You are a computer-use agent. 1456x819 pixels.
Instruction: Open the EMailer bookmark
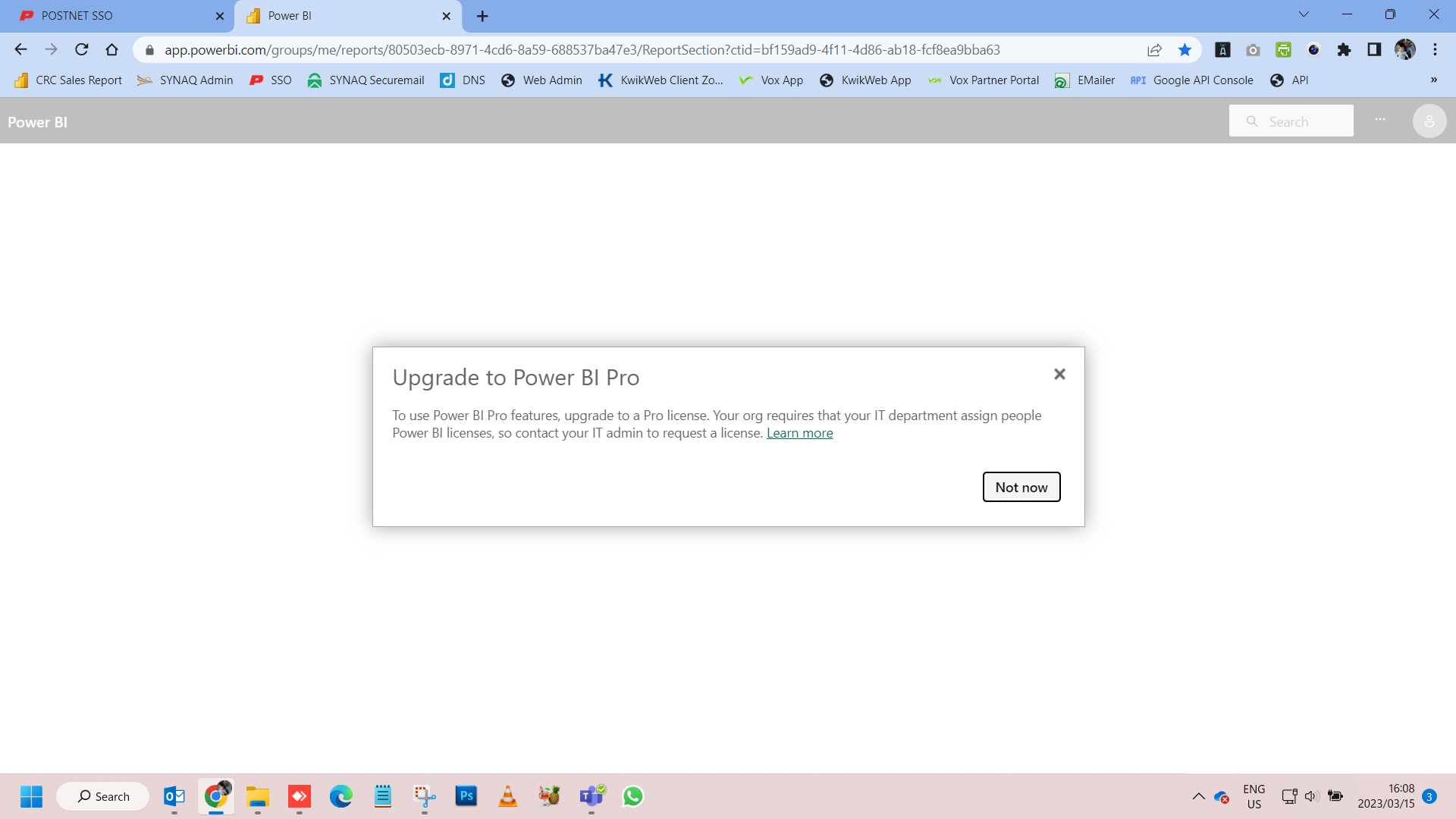coord(1084,80)
